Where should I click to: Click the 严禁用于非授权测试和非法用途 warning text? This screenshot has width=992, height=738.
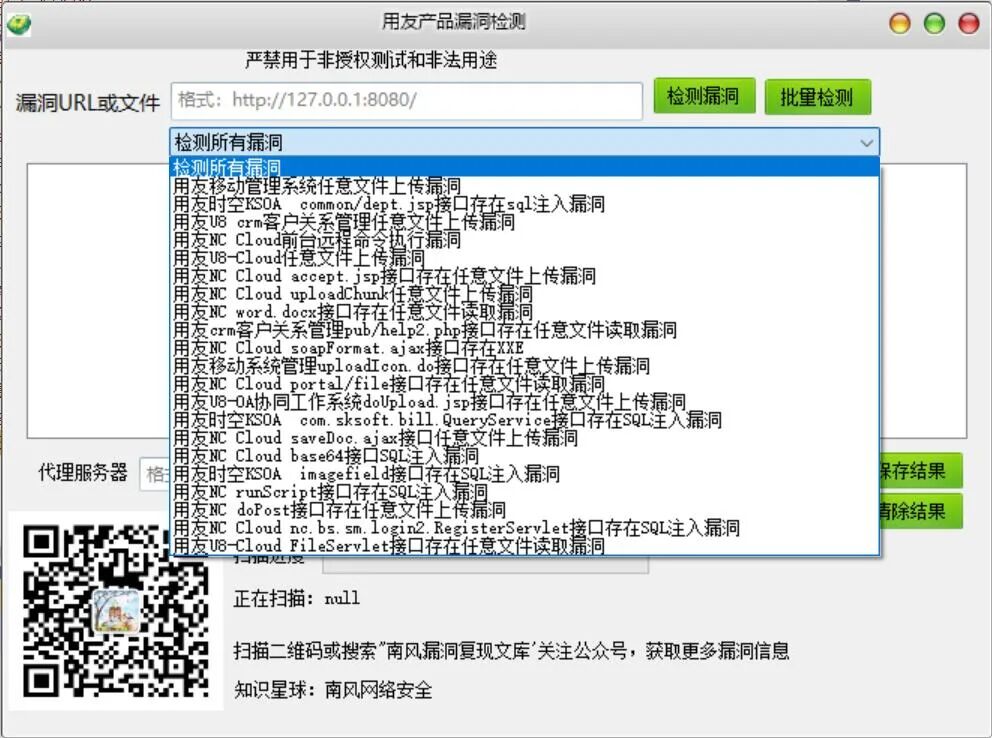click(371, 60)
